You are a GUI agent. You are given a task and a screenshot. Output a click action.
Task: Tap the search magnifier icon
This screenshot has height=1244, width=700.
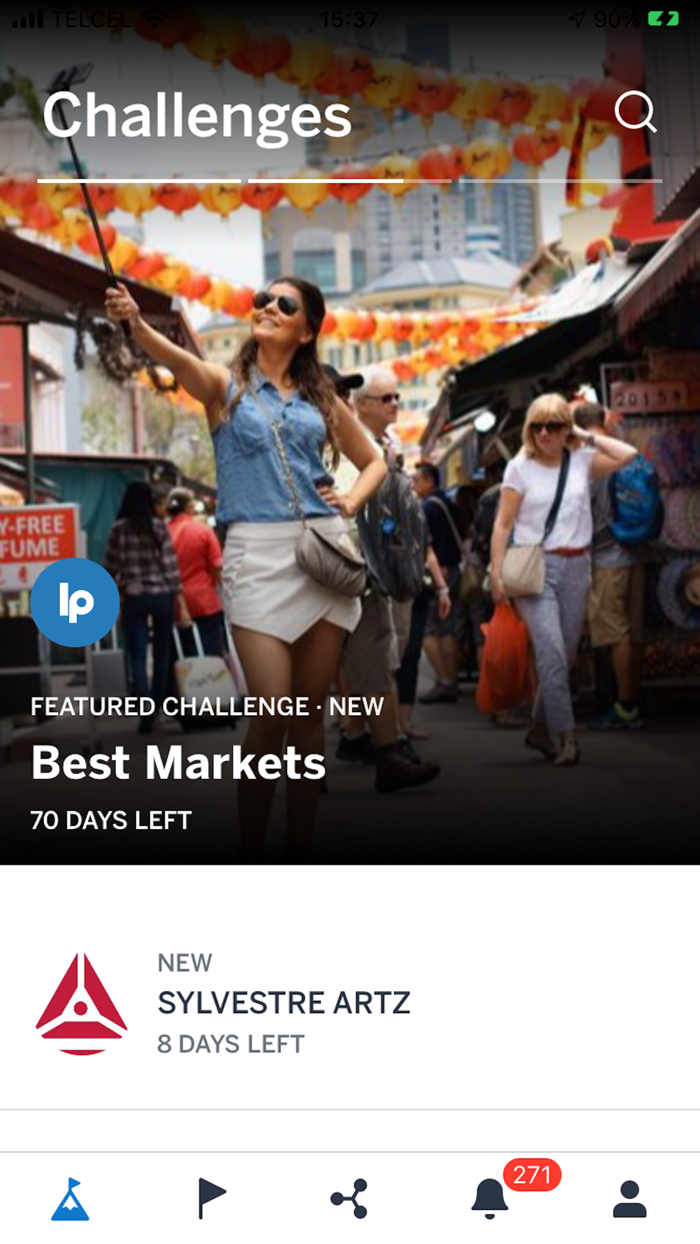(x=635, y=112)
